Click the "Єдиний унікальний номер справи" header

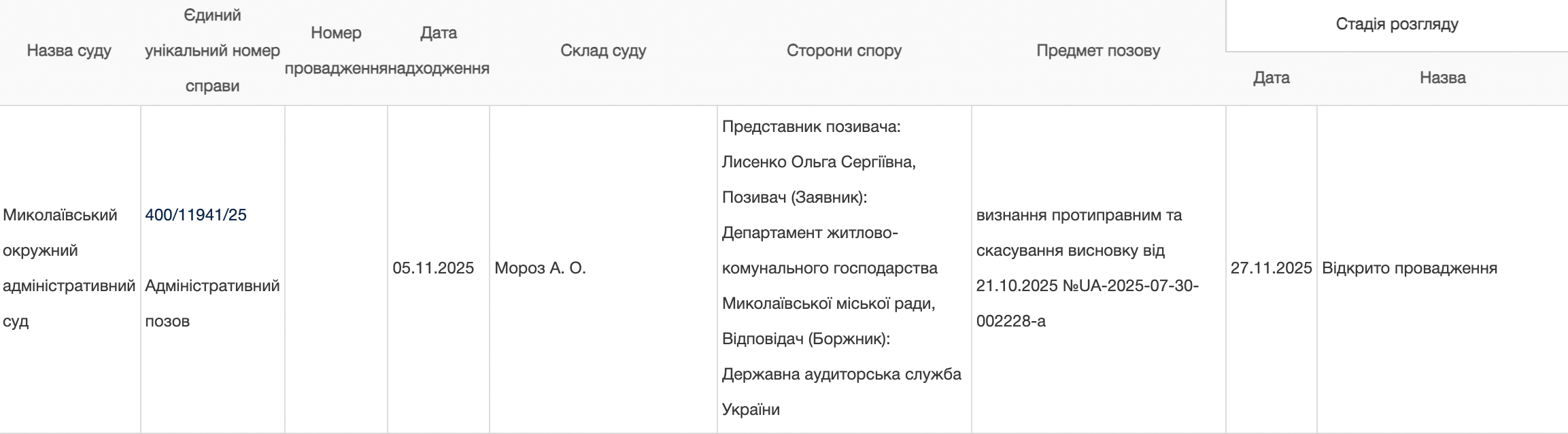coord(212,51)
